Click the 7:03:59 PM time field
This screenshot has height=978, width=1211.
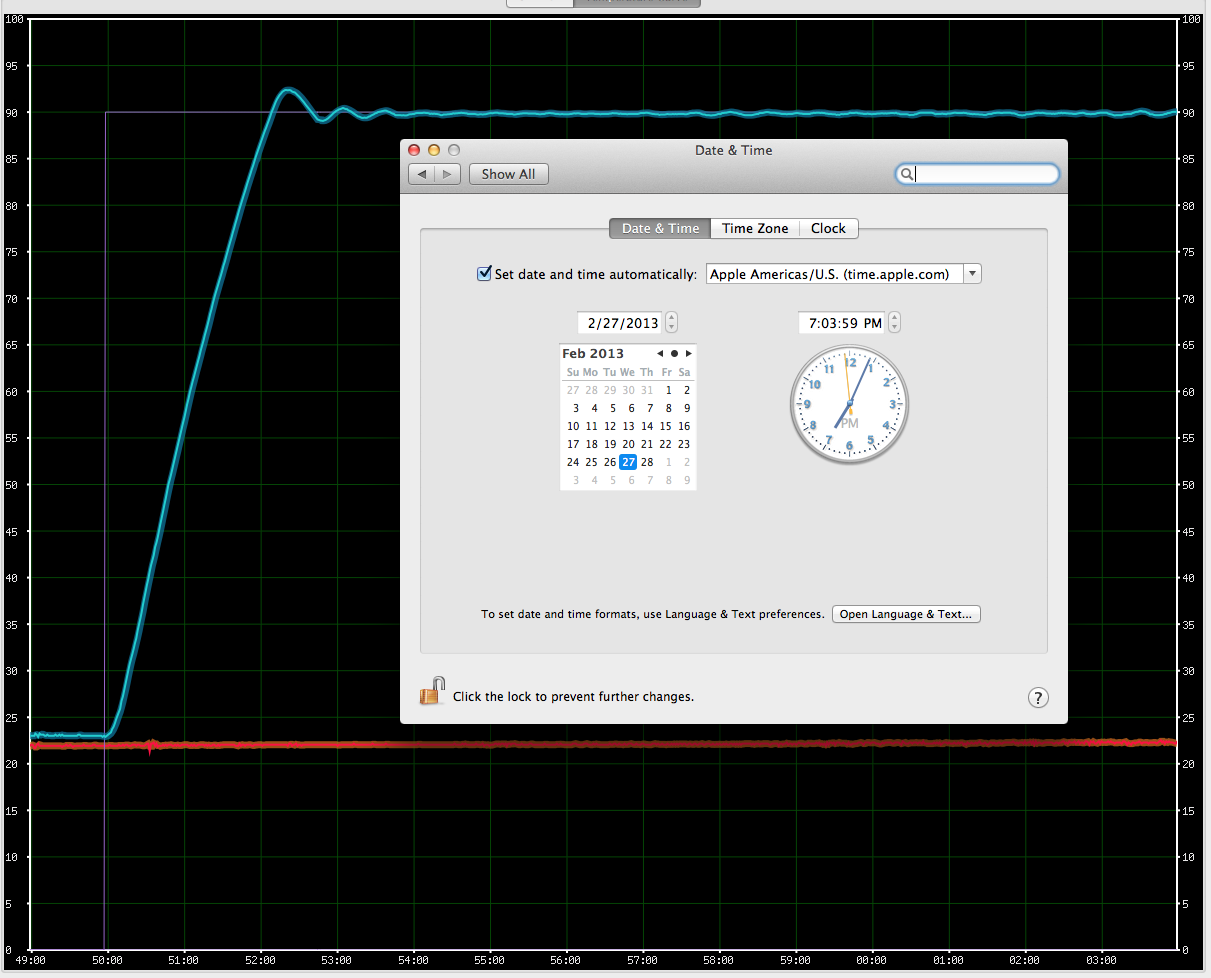tap(844, 323)
